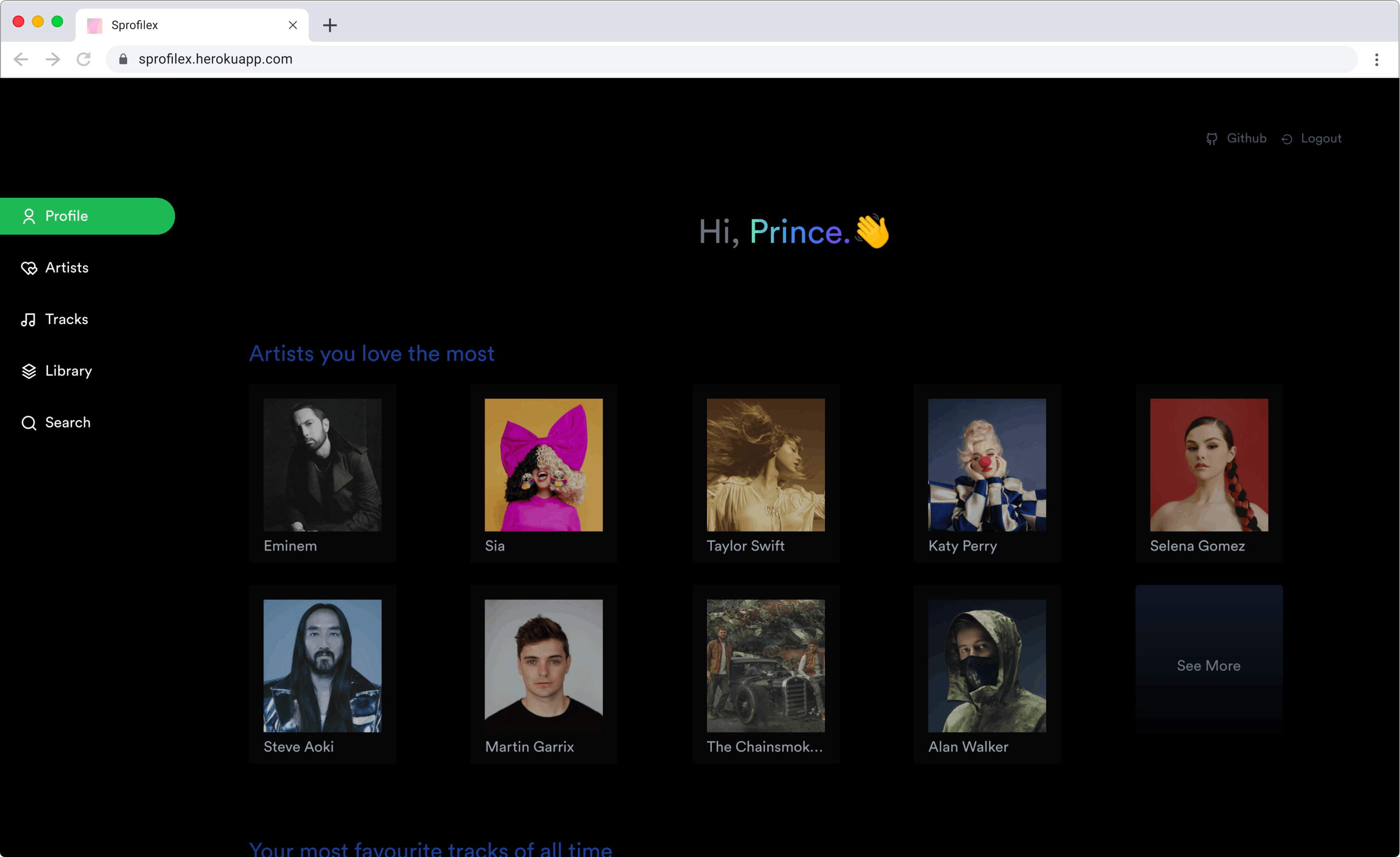1400x857 pixels.
Task: Click See More artists card
Action: (1208, 665)
